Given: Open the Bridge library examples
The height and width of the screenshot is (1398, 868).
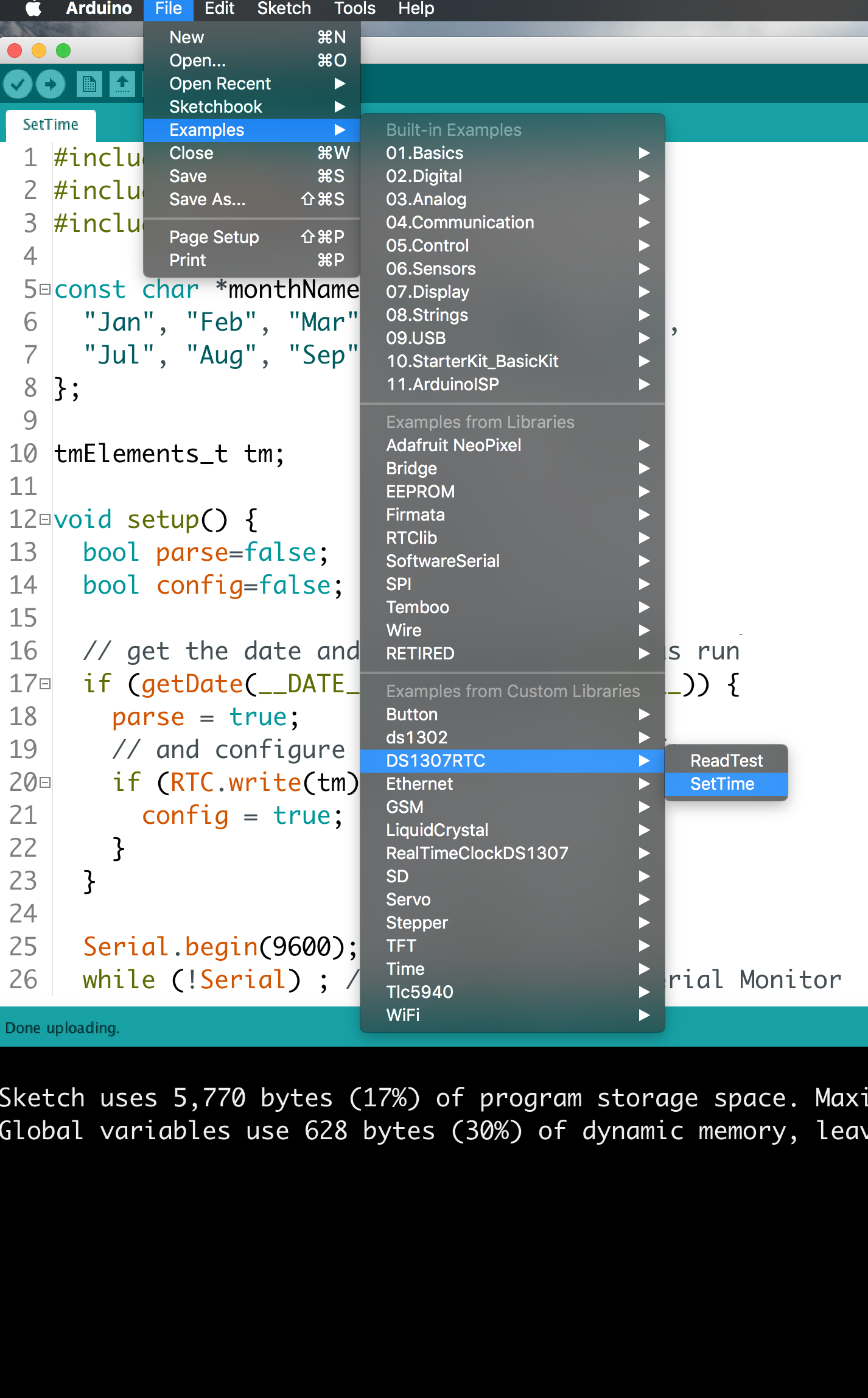Looking at the screenshot, I should [513, 468].
